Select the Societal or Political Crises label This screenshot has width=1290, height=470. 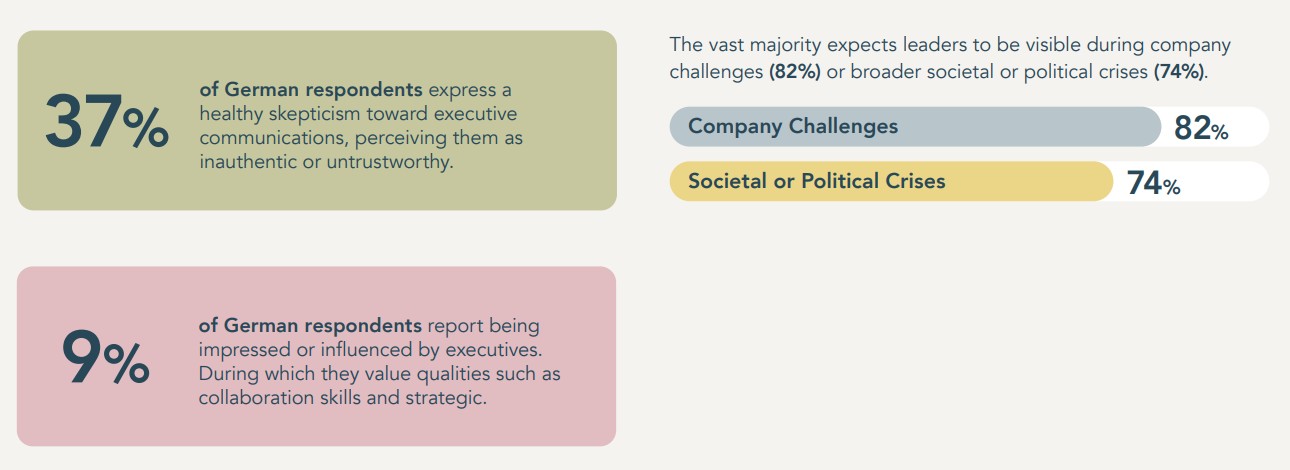point(816,181)
